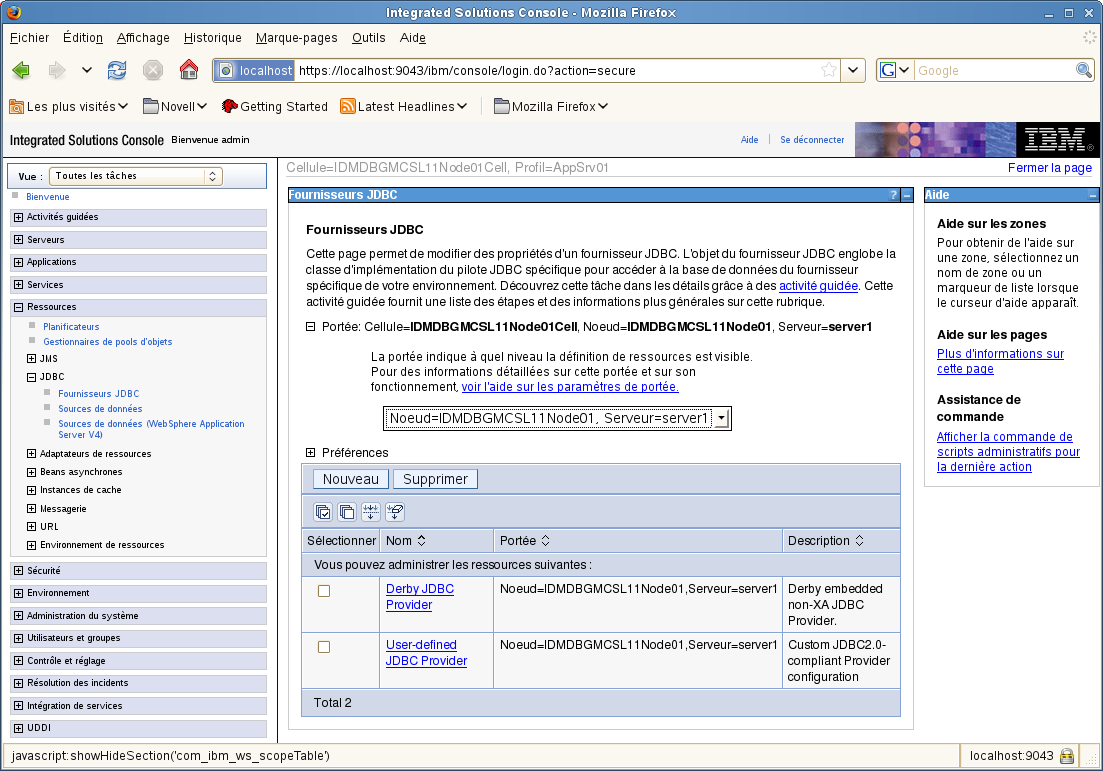Image resolution: width=1103 pixels, height=771 pixels.
Task: Open the Historique menu
Action: click(212, 38)
